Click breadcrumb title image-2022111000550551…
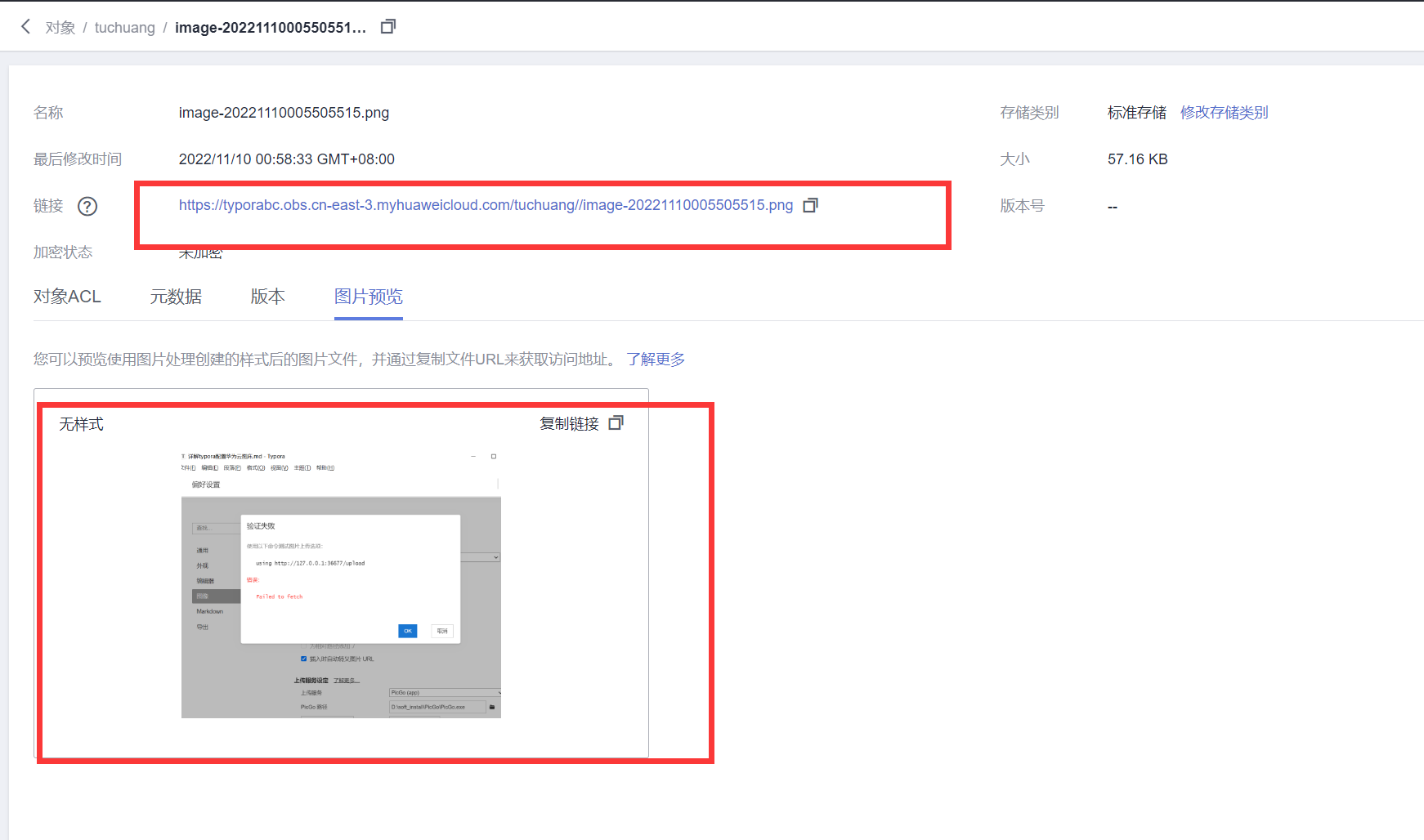Viewport: 1424px width, 840px height. click(x=271, y=28)
